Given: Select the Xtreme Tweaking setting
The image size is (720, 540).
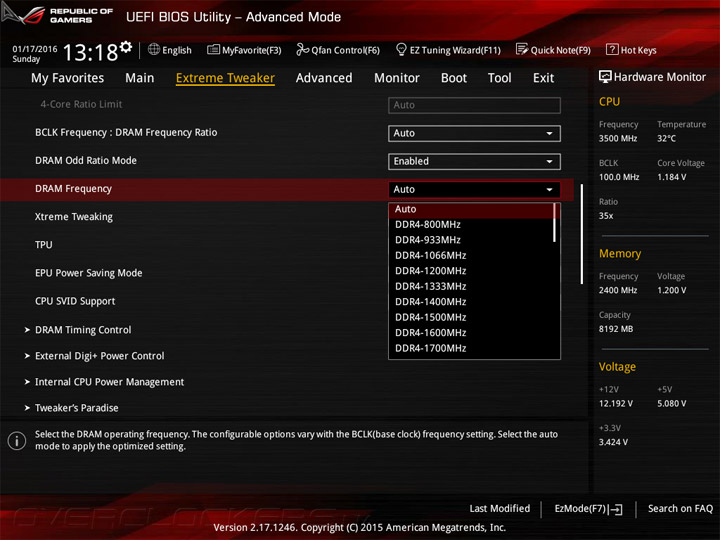Looking at the screenshot, I should (74, 217).
